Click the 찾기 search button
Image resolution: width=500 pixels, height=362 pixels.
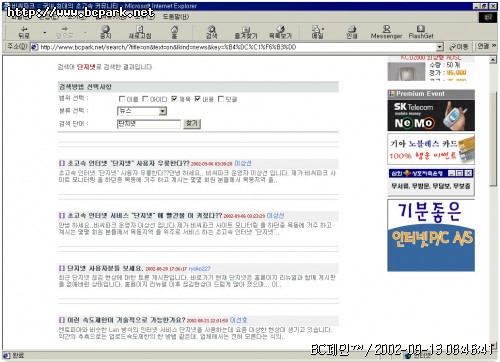click(192, 124)
